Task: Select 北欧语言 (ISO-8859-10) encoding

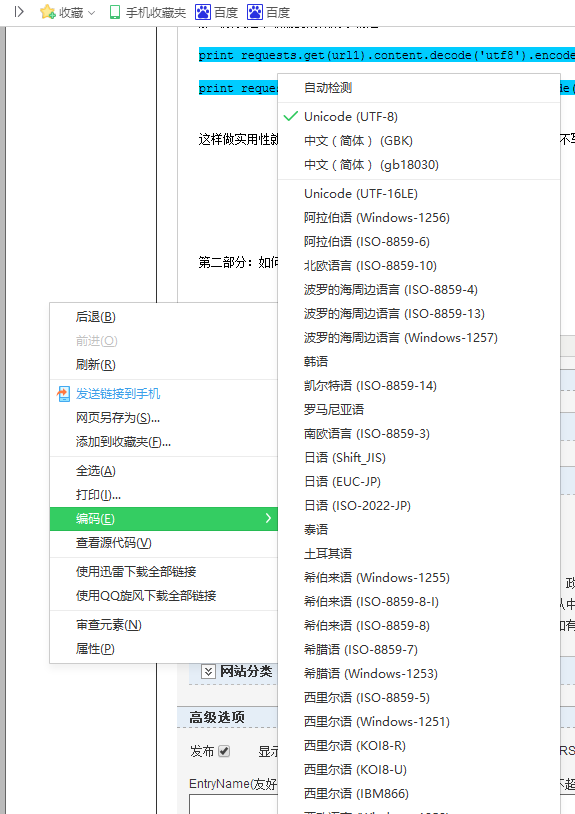Action: (419, 265)
